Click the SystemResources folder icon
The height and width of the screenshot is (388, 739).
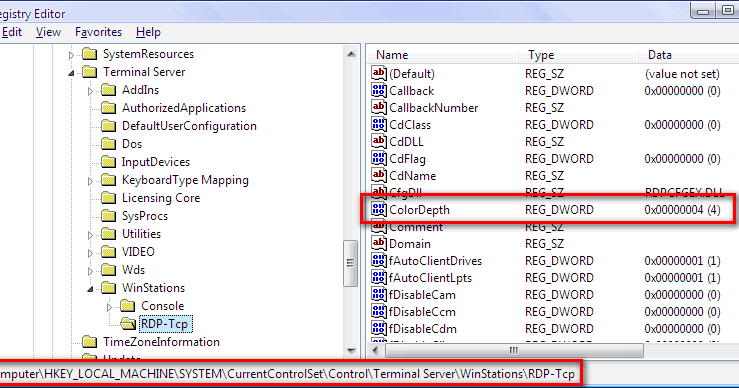(x=90, y=54)
